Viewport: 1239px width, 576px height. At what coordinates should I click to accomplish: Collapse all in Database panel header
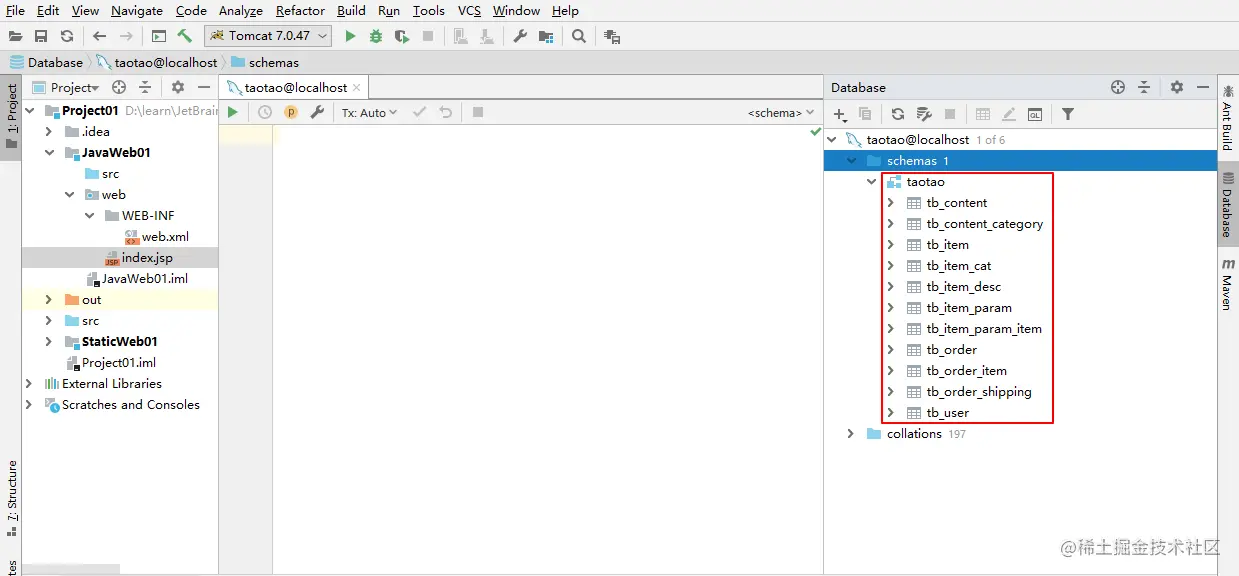point(1144,87)
